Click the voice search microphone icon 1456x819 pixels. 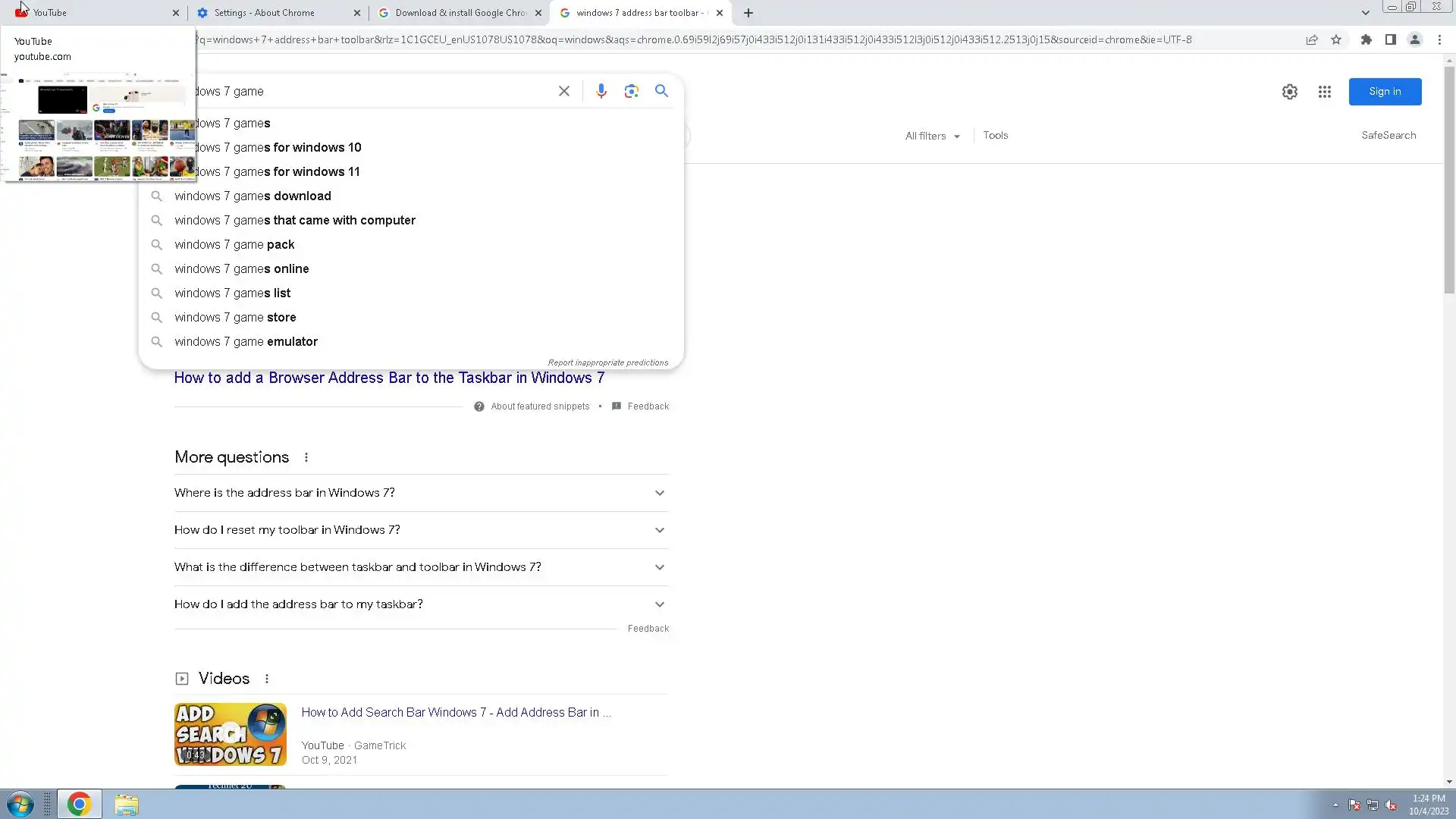(601, 91)
